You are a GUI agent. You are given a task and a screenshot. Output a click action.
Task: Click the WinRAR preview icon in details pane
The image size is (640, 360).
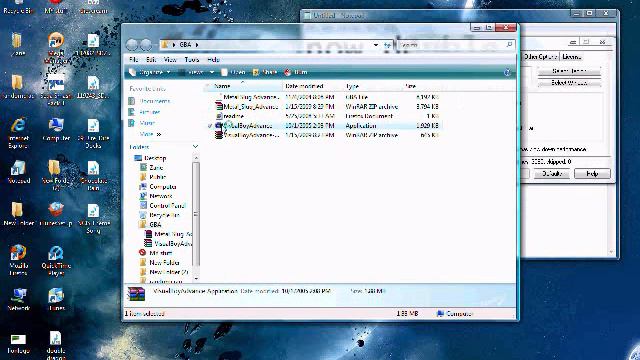[136, 293]
